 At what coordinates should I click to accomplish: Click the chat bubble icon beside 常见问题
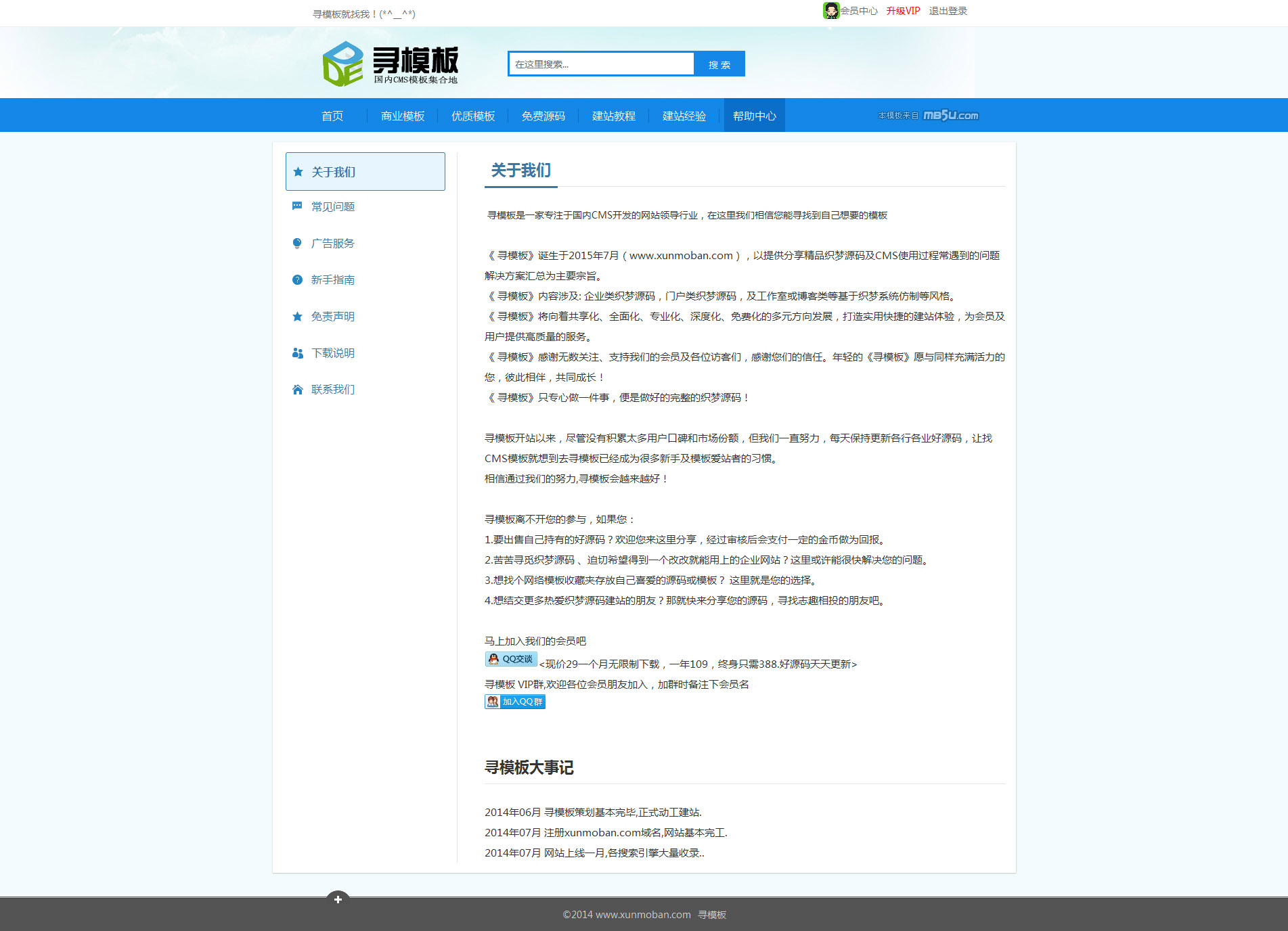(x=297, y=206)
